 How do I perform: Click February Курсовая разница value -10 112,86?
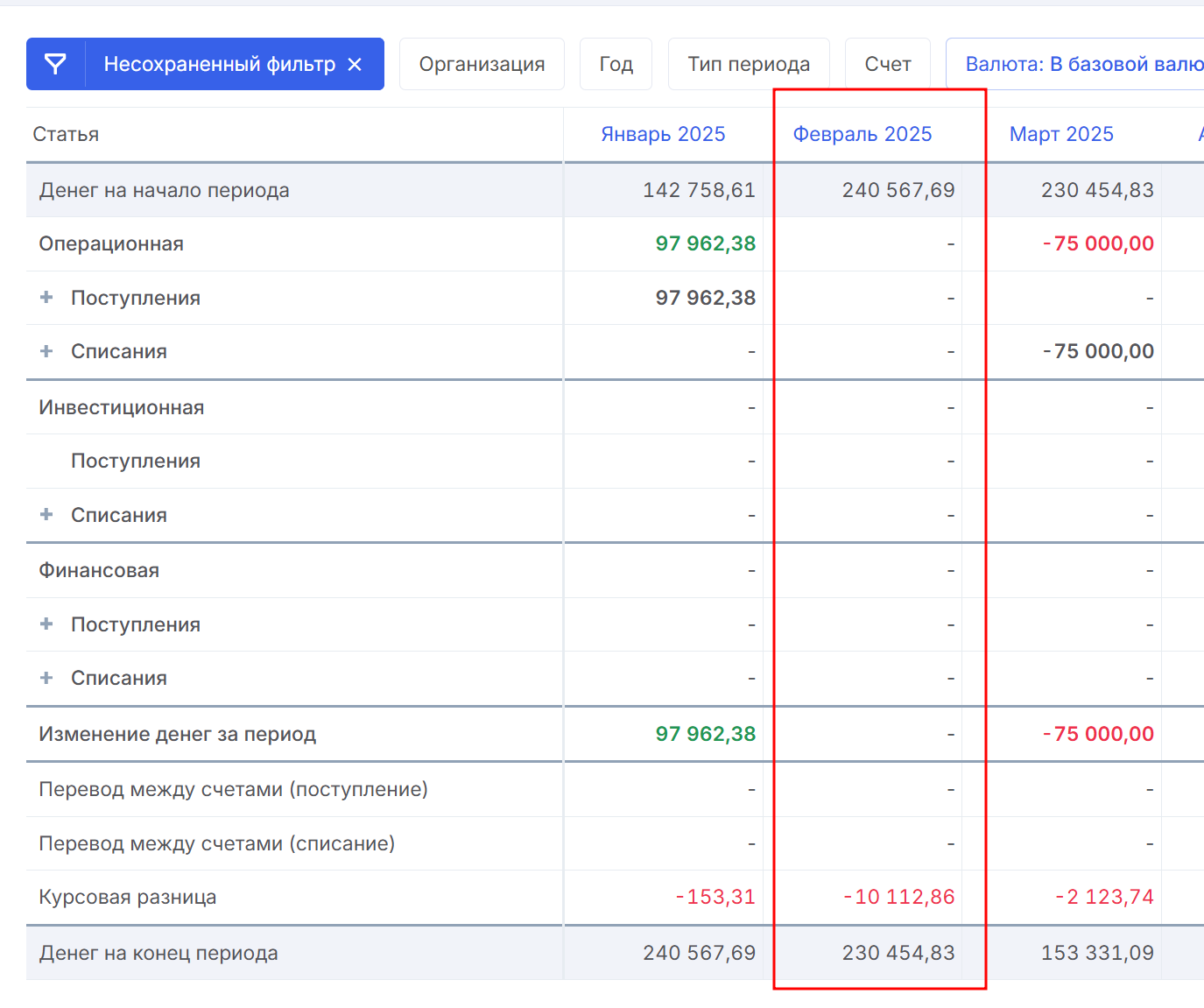pos(898,897)
